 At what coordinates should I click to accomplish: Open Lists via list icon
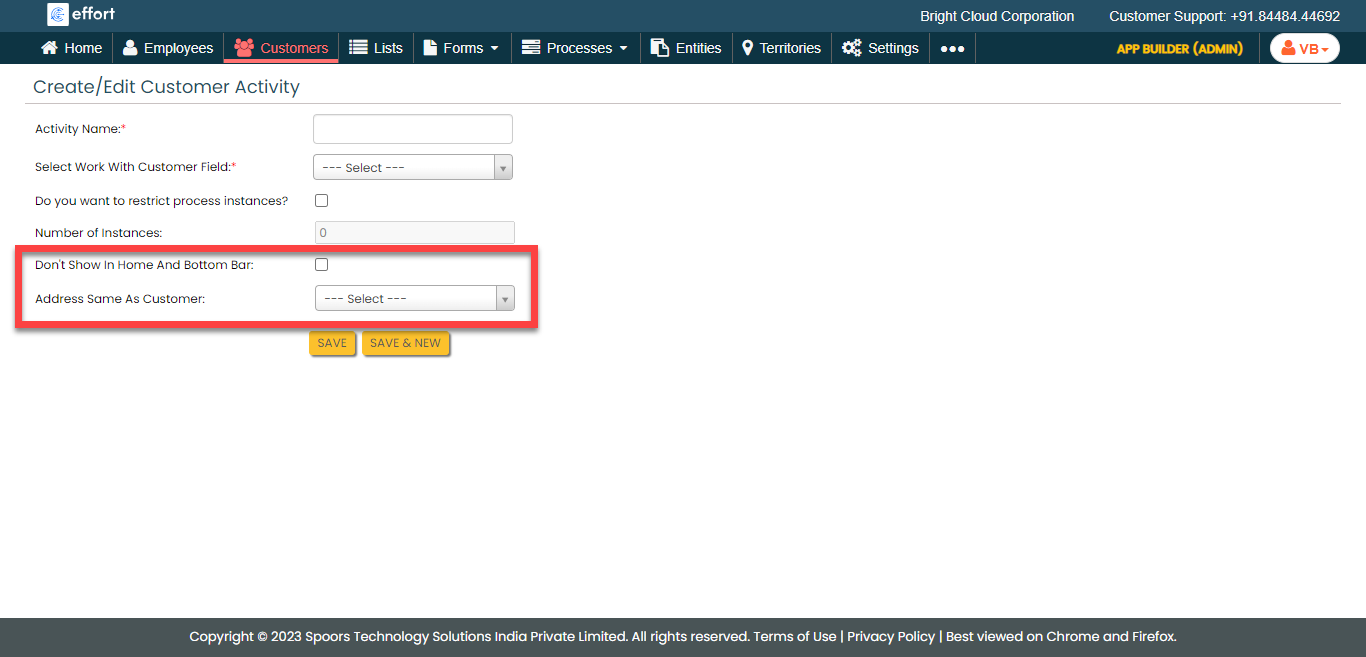[x=358, y=48]
